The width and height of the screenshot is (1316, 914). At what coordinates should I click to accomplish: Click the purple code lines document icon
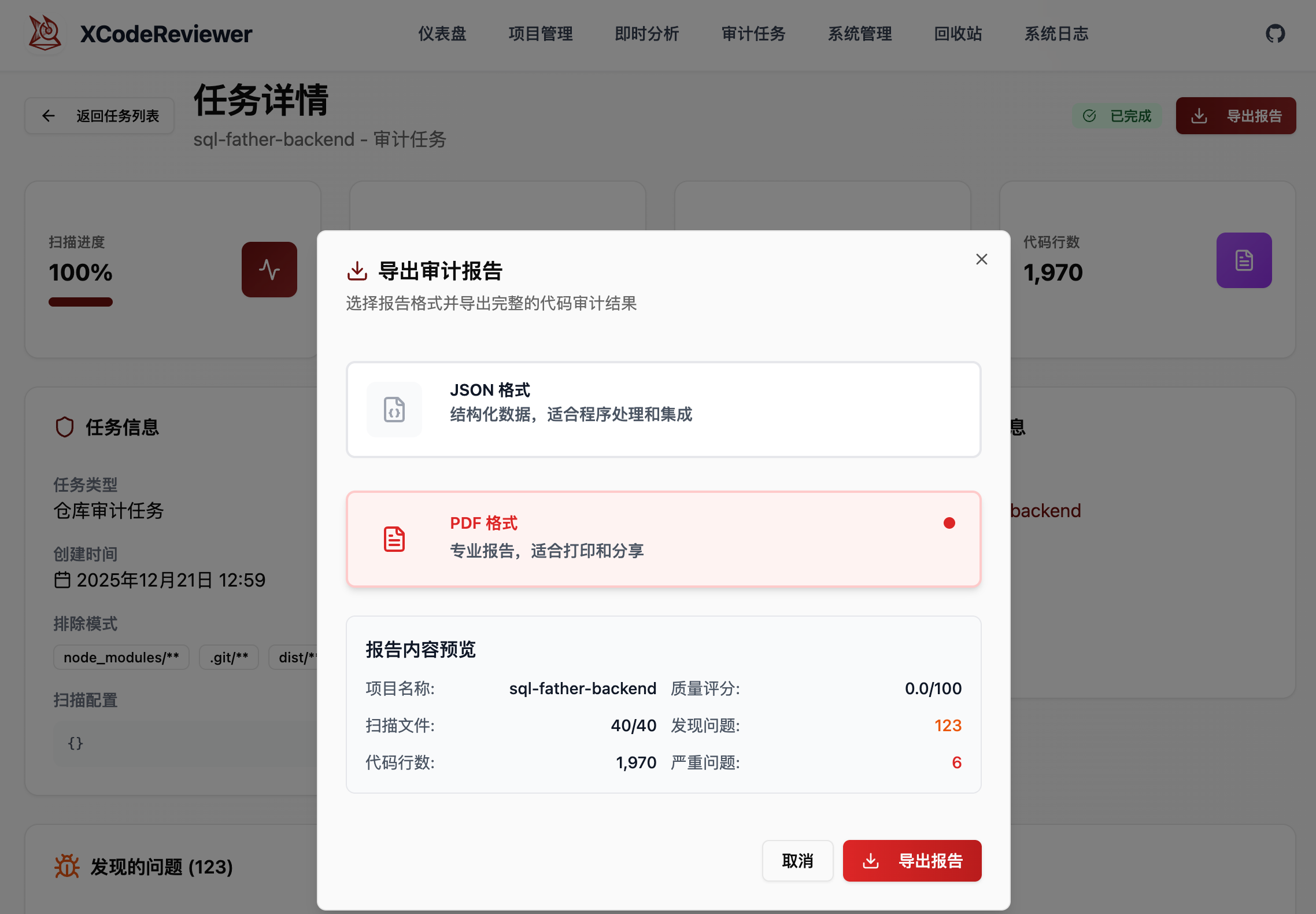[1244, 260]
